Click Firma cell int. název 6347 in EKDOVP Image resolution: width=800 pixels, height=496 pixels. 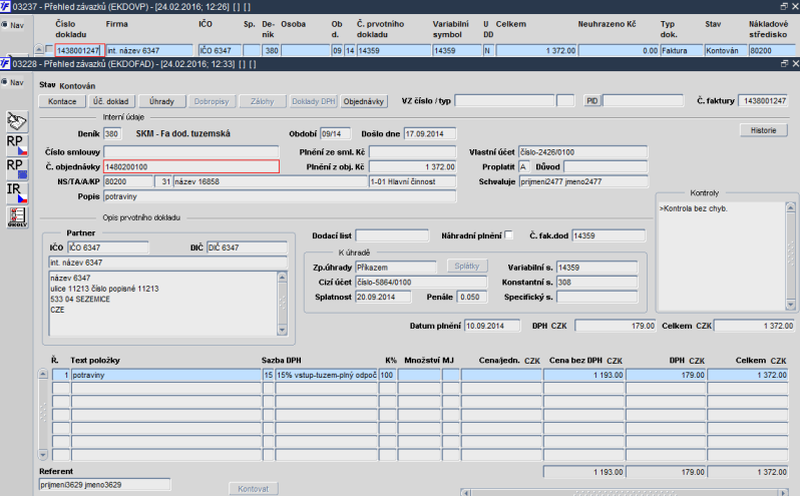coord(149,50)
